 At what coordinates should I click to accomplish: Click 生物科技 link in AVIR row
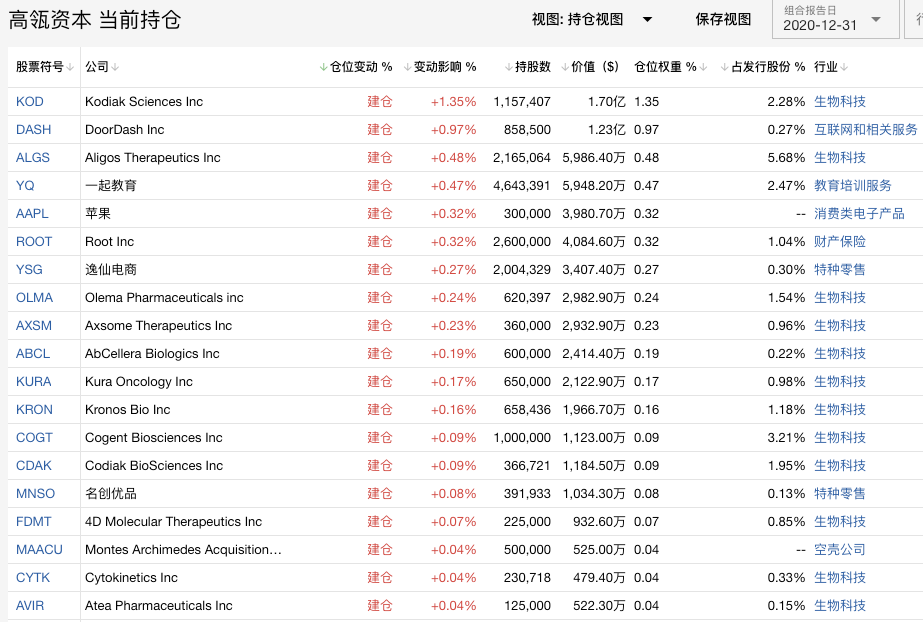pyautogui.click(x=840, y=606)
